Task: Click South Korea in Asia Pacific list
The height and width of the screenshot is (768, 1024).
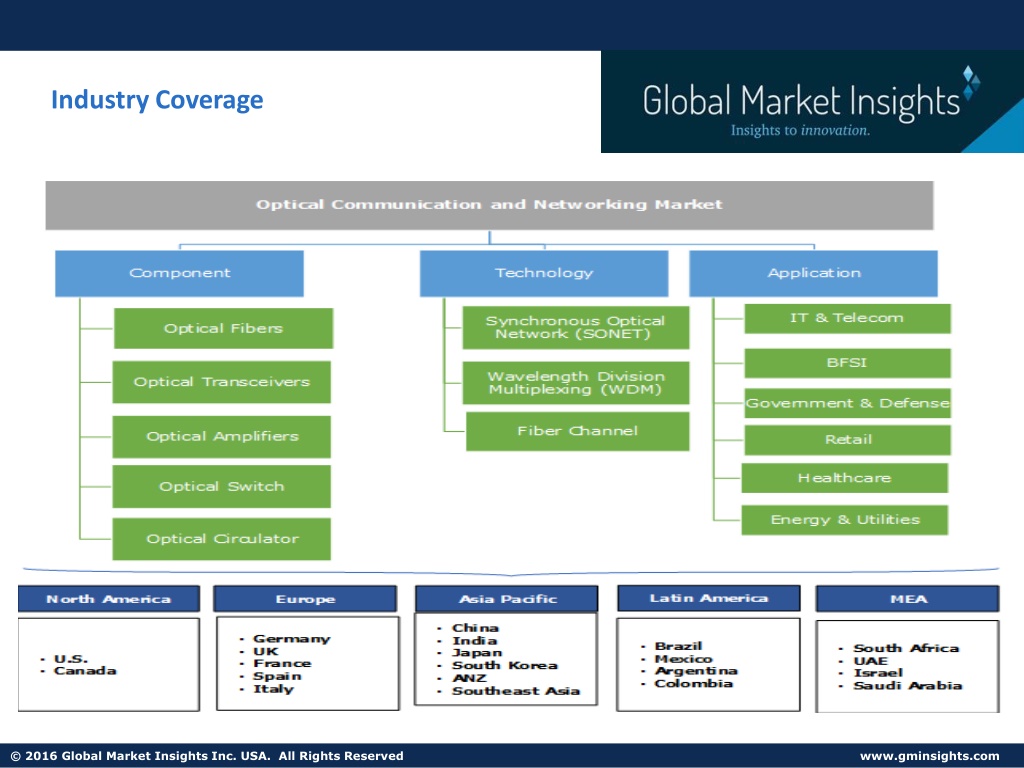Action: pyautogui.click(x=505, y=665)
